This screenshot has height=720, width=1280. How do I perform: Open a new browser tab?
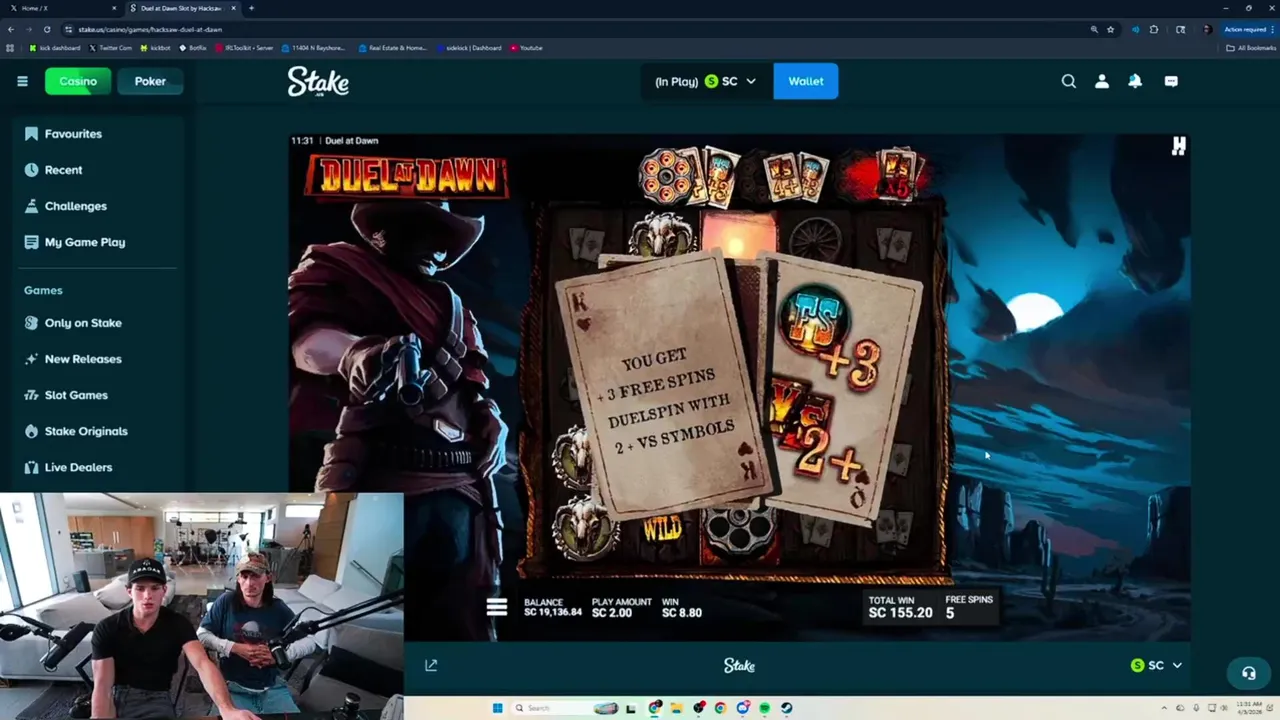pos(251,8)
